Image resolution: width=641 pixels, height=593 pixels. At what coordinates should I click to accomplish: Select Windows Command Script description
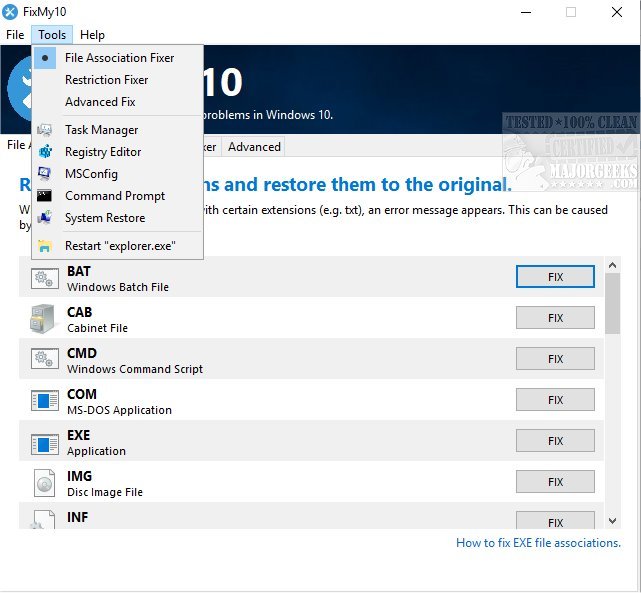135,369
